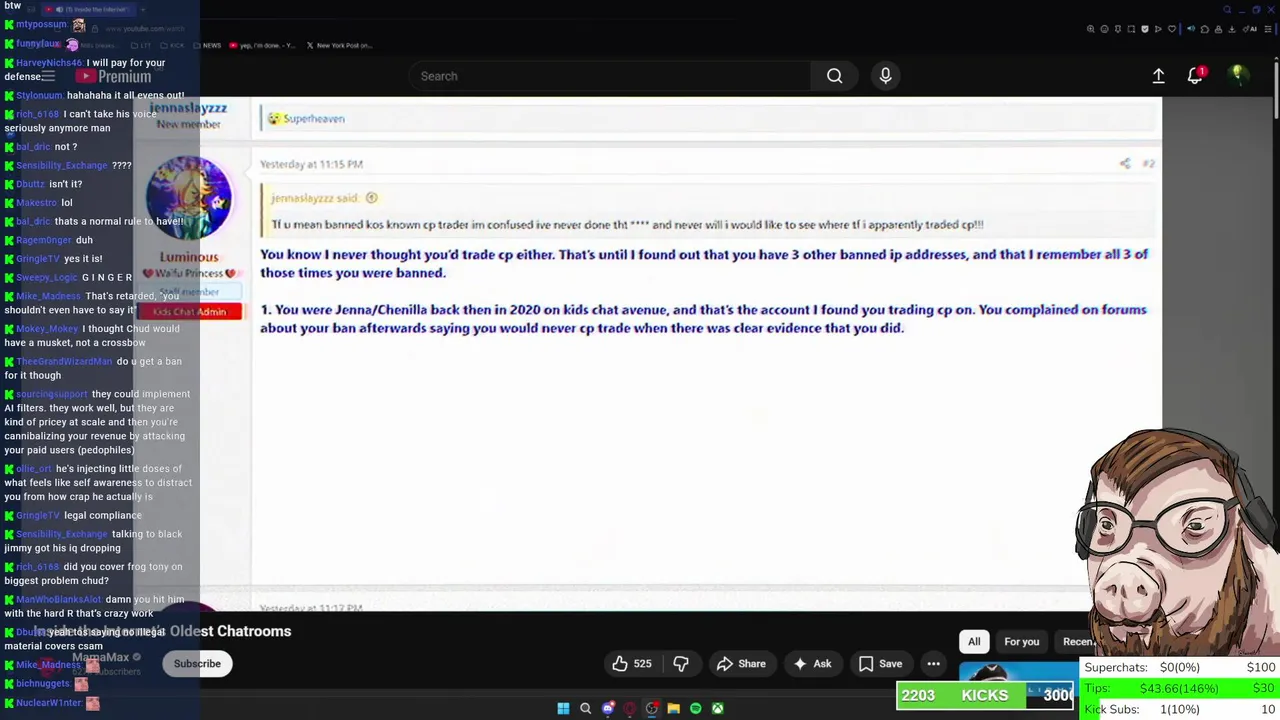Open the YouTube account avatar menu
This screenshot has width=1280, height=720.
click(1238, 76)
